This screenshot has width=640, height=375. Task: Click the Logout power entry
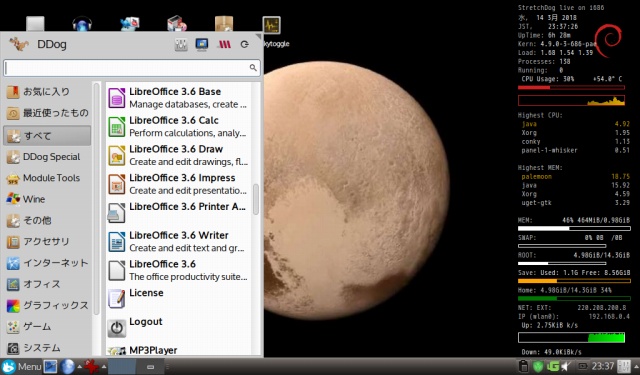[178, 328]
